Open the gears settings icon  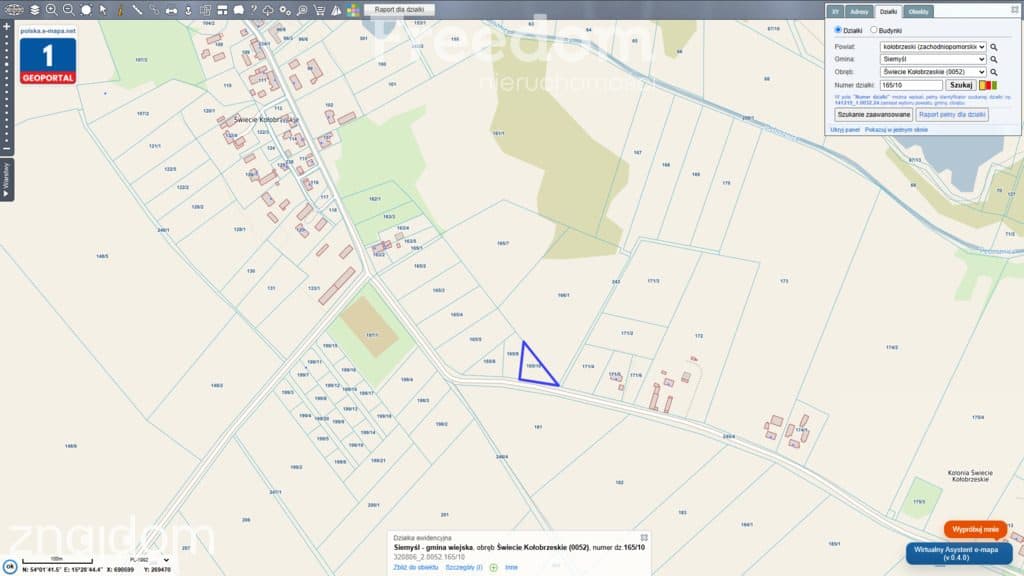[x=285, y=10]
